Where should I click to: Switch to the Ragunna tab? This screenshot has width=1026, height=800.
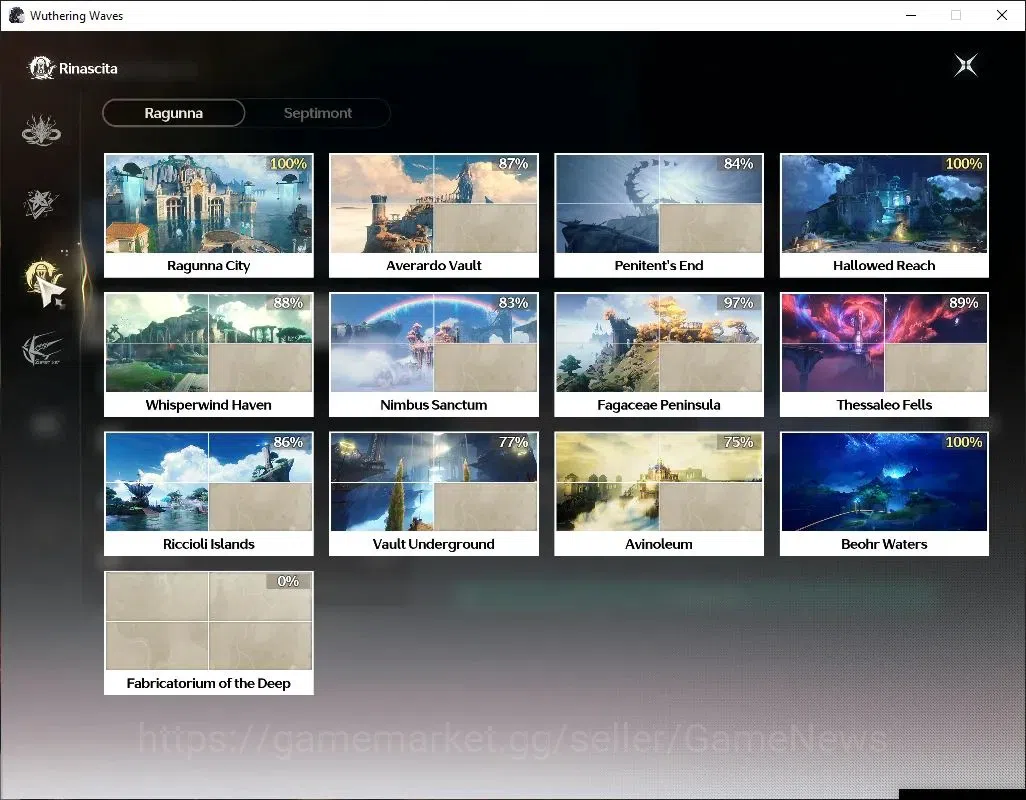pyautogui.click(x=173, y=113)
